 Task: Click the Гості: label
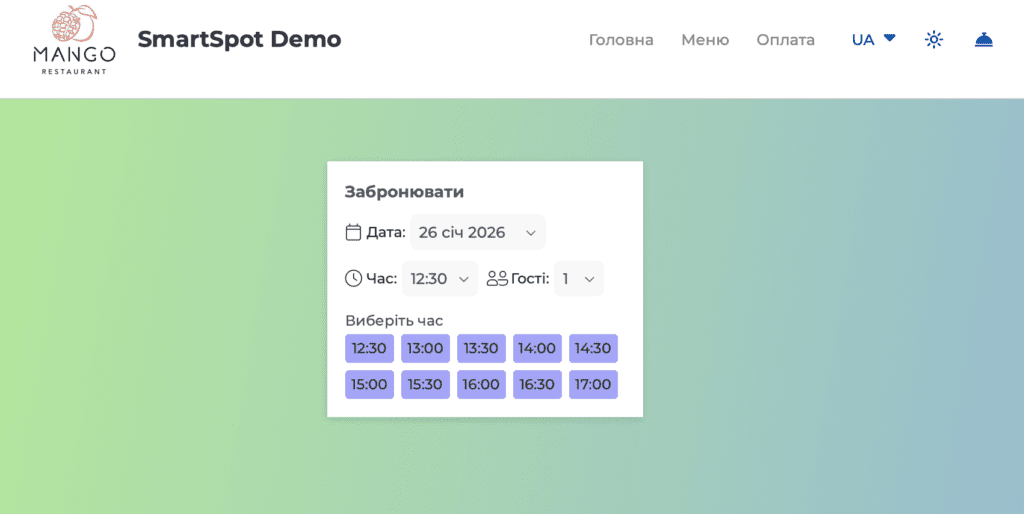point(530,279)
